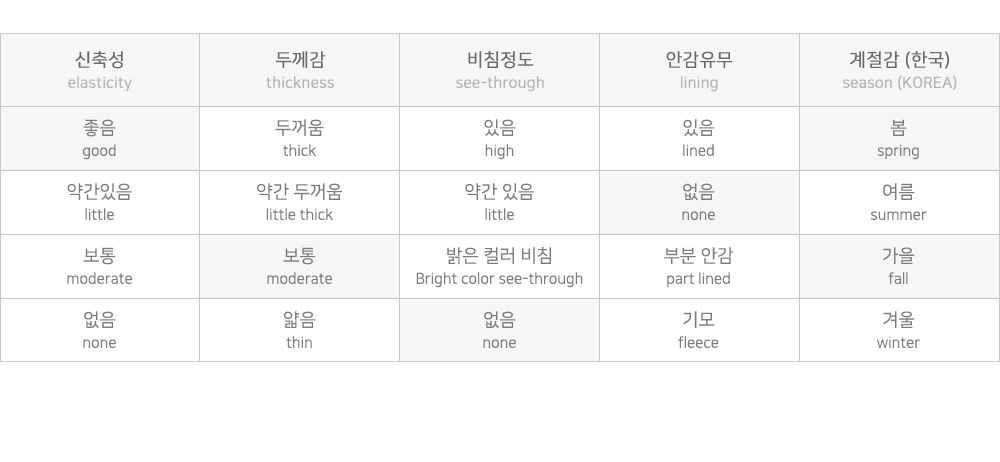
Task: Select the highlighted 'fall' season cell
Action: click(x=899, y=266)
